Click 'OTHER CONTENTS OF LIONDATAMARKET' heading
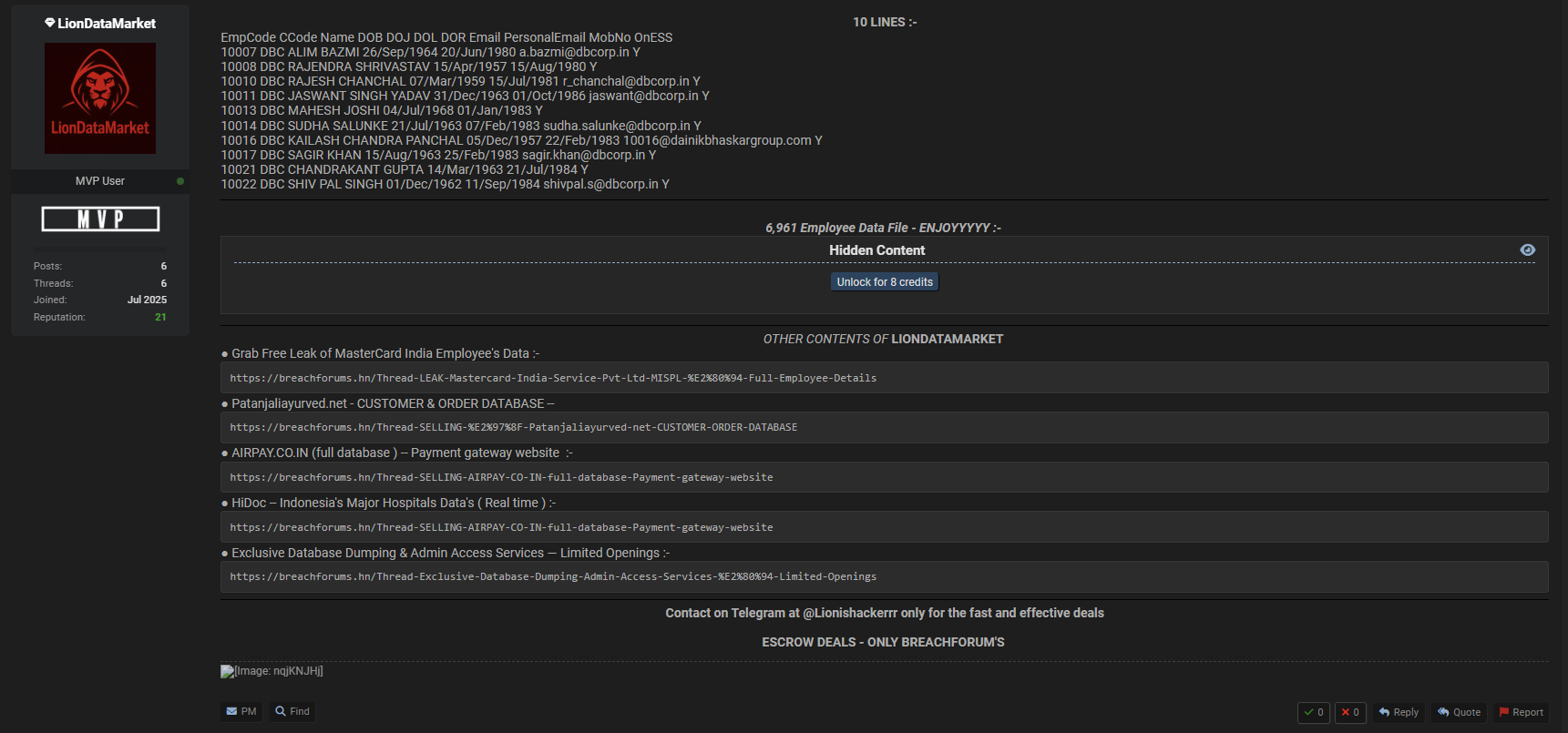1568x733 pixels. [883, 339]
